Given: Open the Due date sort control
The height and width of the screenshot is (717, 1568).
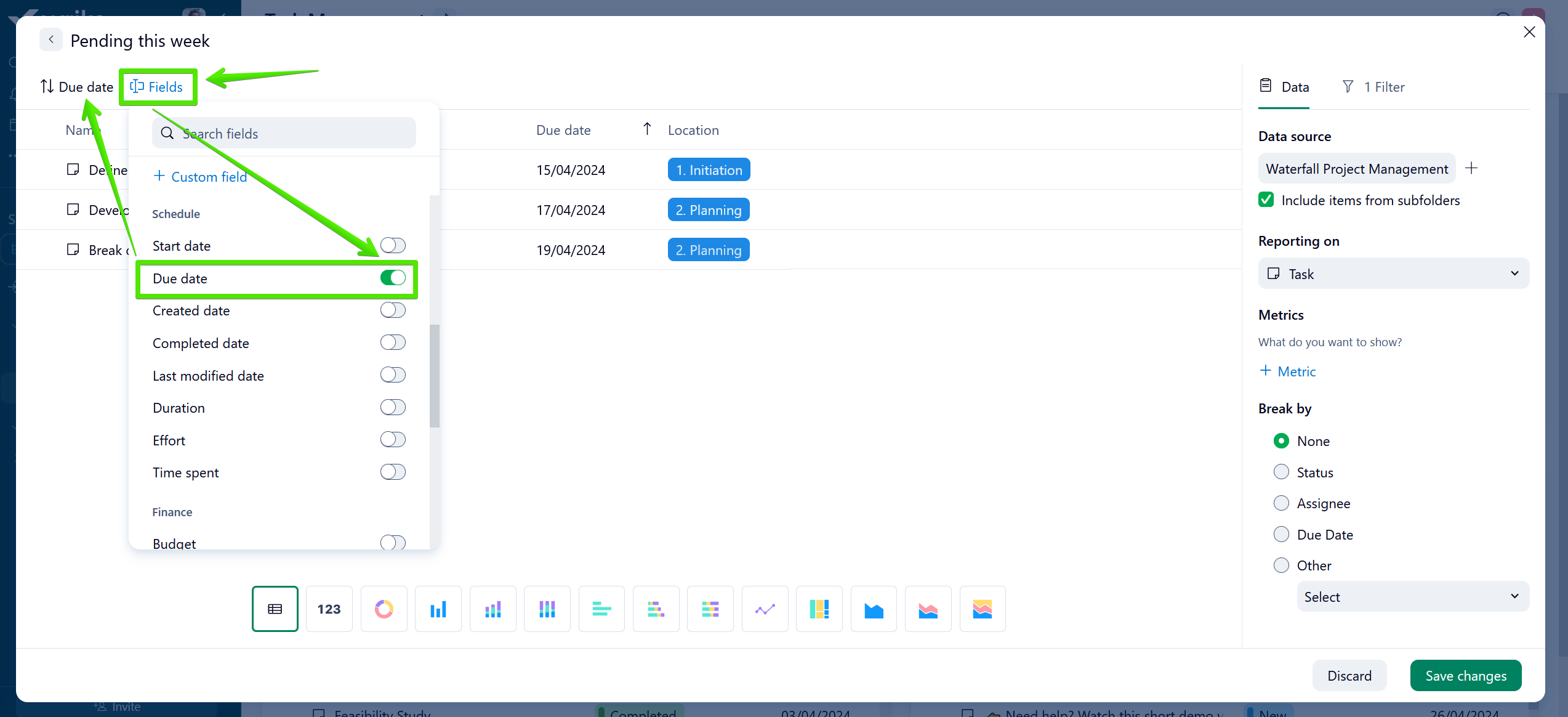Looking at the screenshot, I should pos(77,86).
